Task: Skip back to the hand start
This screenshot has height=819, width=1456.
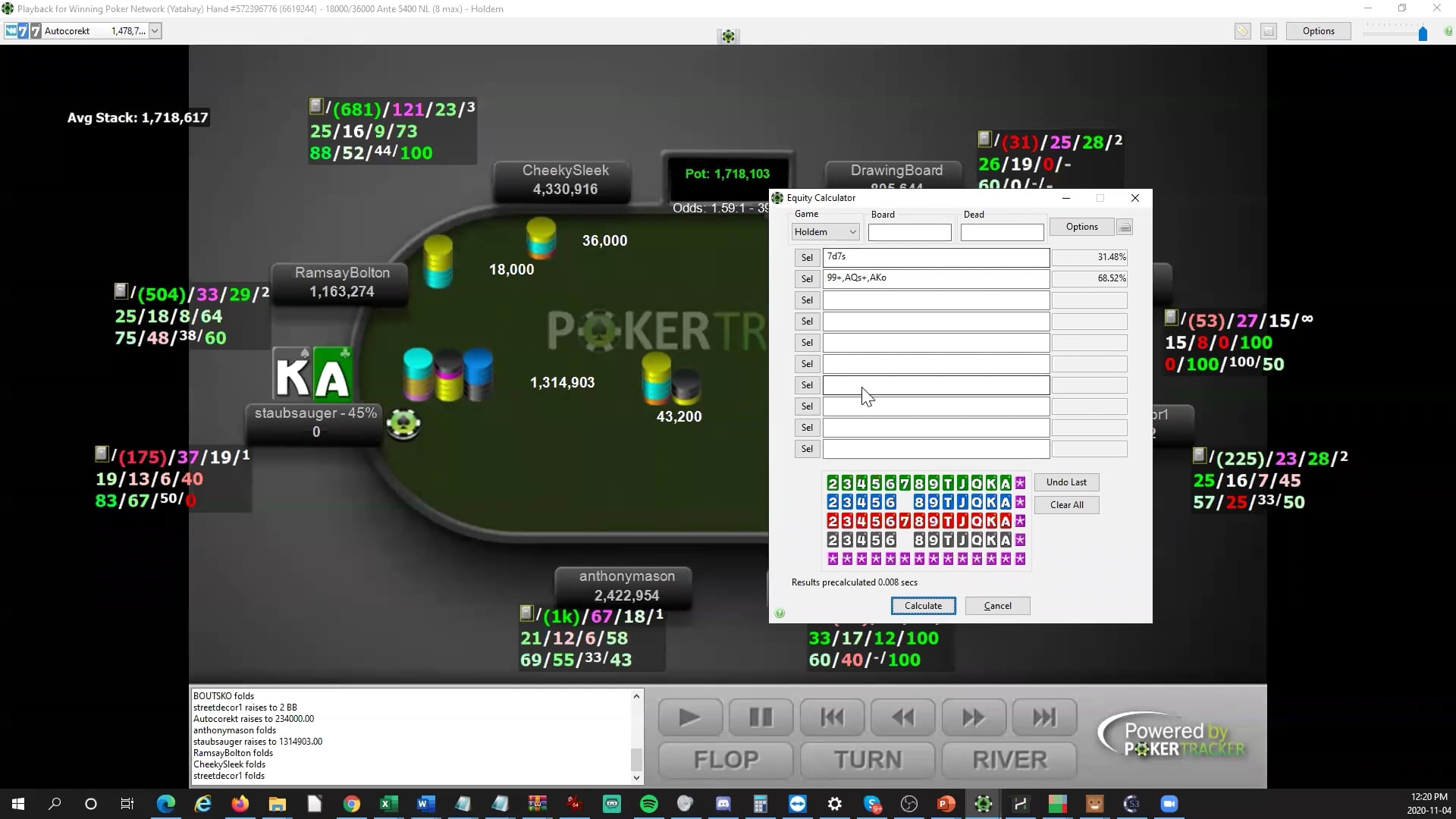Action: [831, 717]
